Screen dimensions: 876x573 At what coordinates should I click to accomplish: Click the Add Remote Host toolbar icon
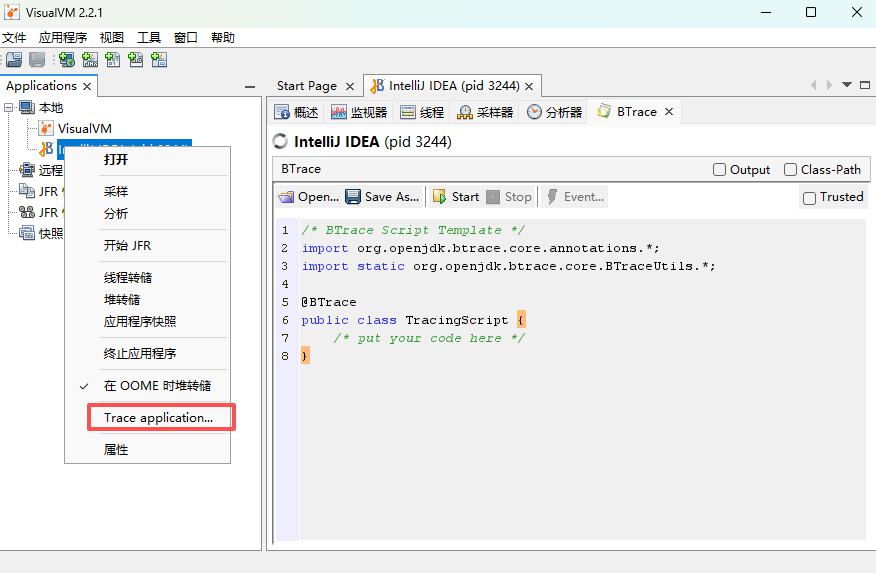(67, 59)
